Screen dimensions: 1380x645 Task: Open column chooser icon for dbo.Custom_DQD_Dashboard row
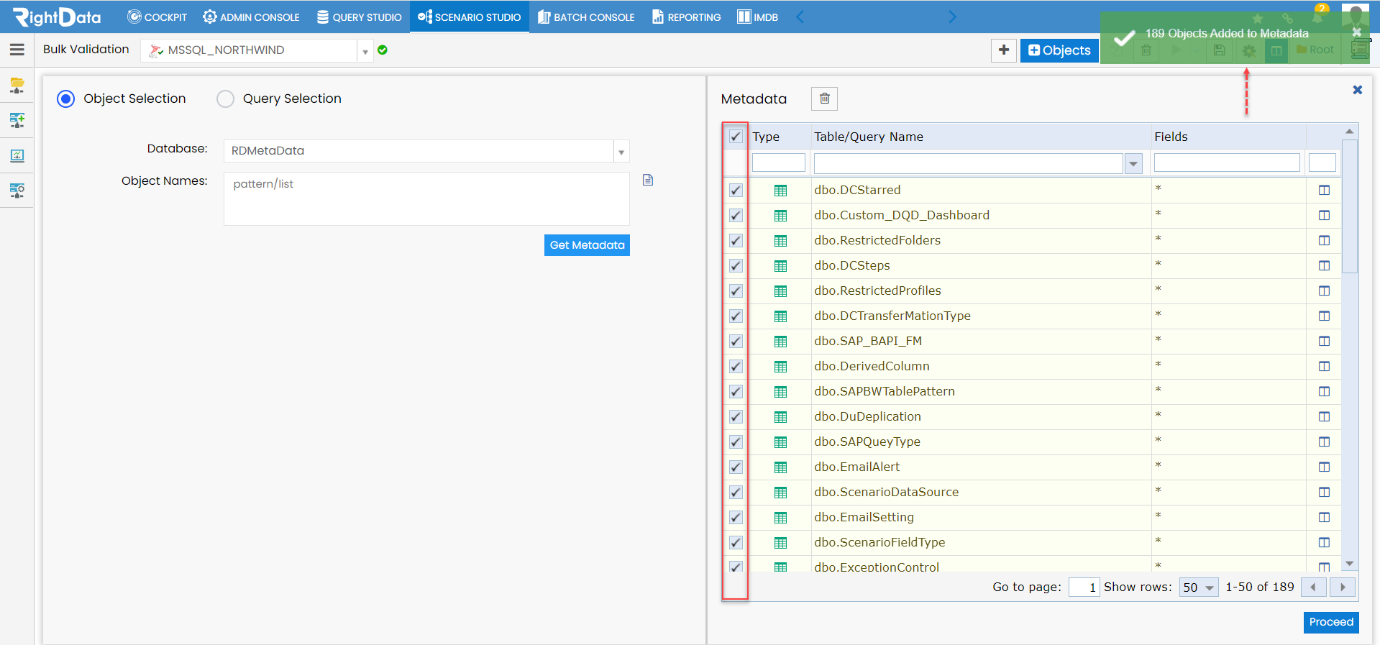[x=1324, y=215]
